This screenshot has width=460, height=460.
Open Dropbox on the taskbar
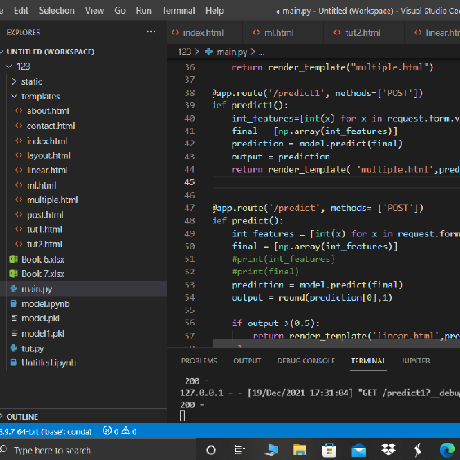[388, 450]
